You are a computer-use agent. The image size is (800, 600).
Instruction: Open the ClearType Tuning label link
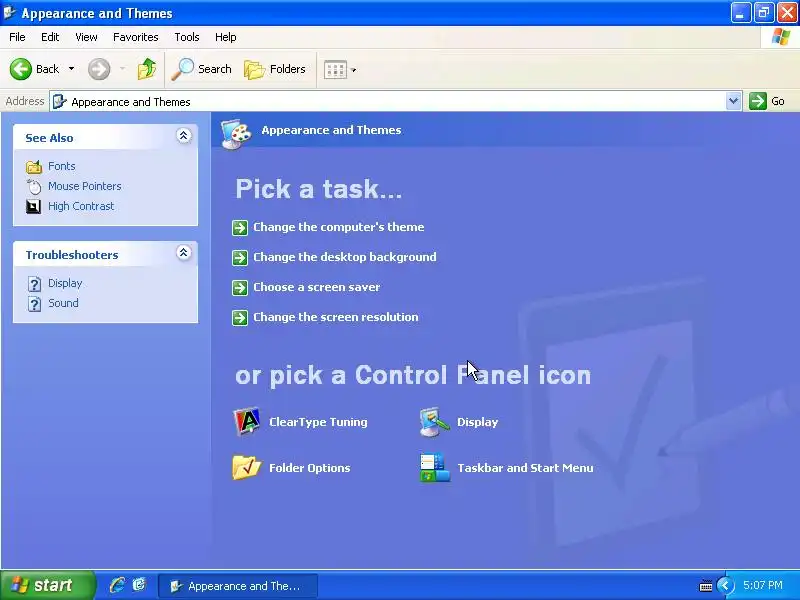[318, 422]
